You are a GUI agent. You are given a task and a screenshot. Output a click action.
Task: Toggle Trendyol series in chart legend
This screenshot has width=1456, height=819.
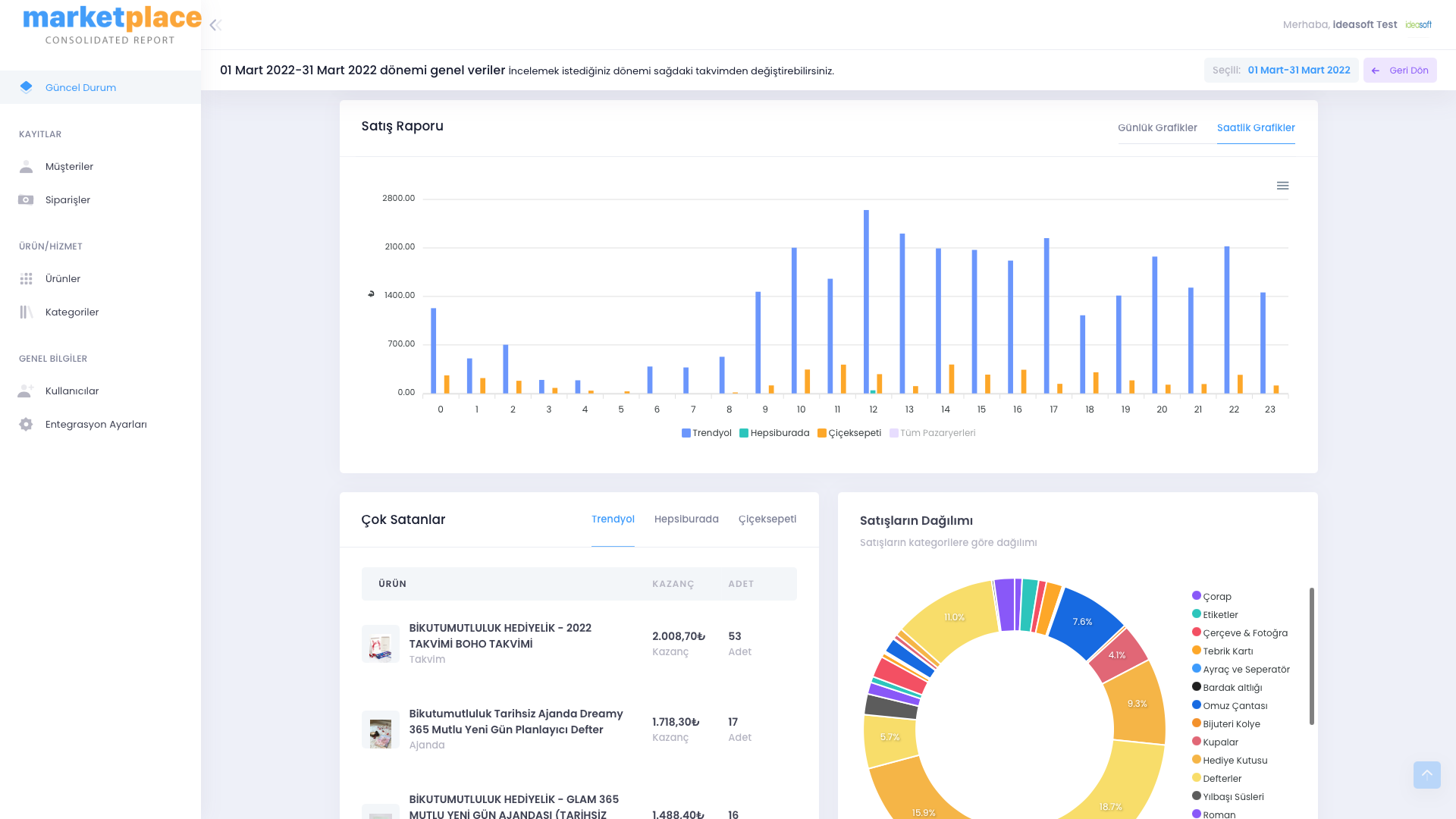pos(706,433)
